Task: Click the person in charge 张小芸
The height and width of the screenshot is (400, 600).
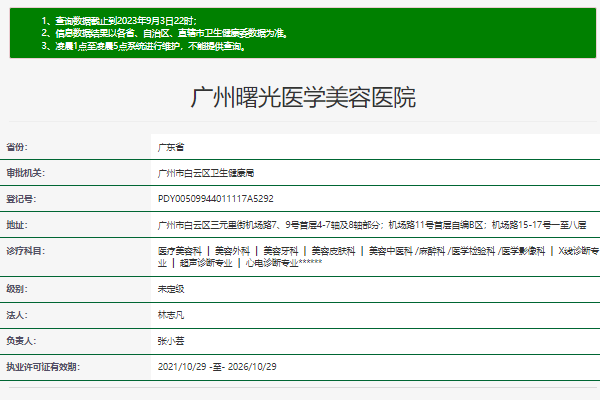Action: pos(171,341)
